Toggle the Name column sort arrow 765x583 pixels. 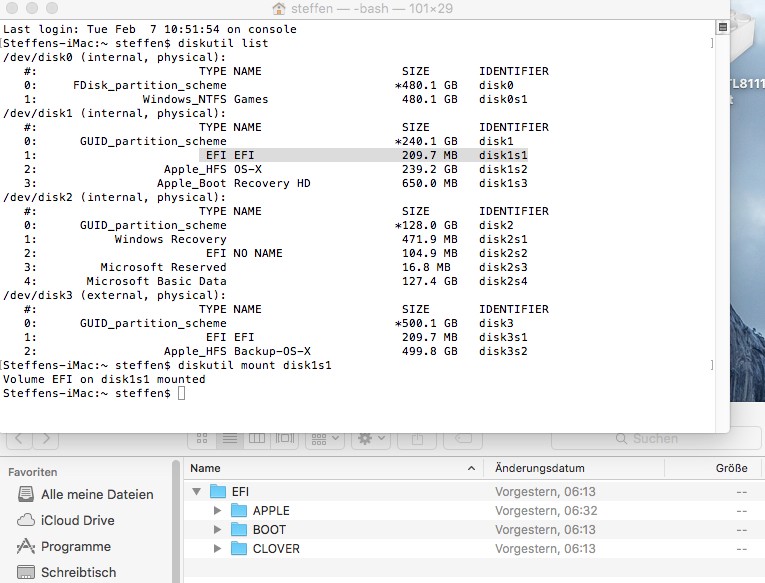(471, 468)
